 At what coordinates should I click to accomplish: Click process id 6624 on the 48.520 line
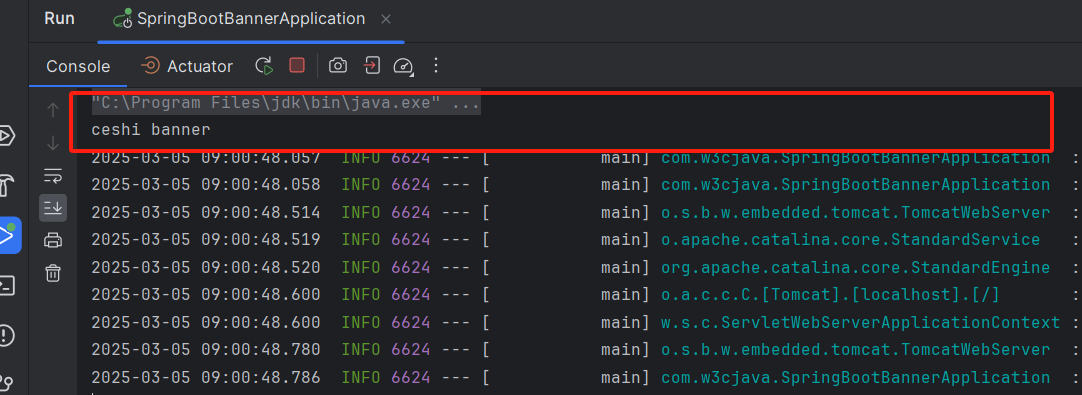(411, 267)
